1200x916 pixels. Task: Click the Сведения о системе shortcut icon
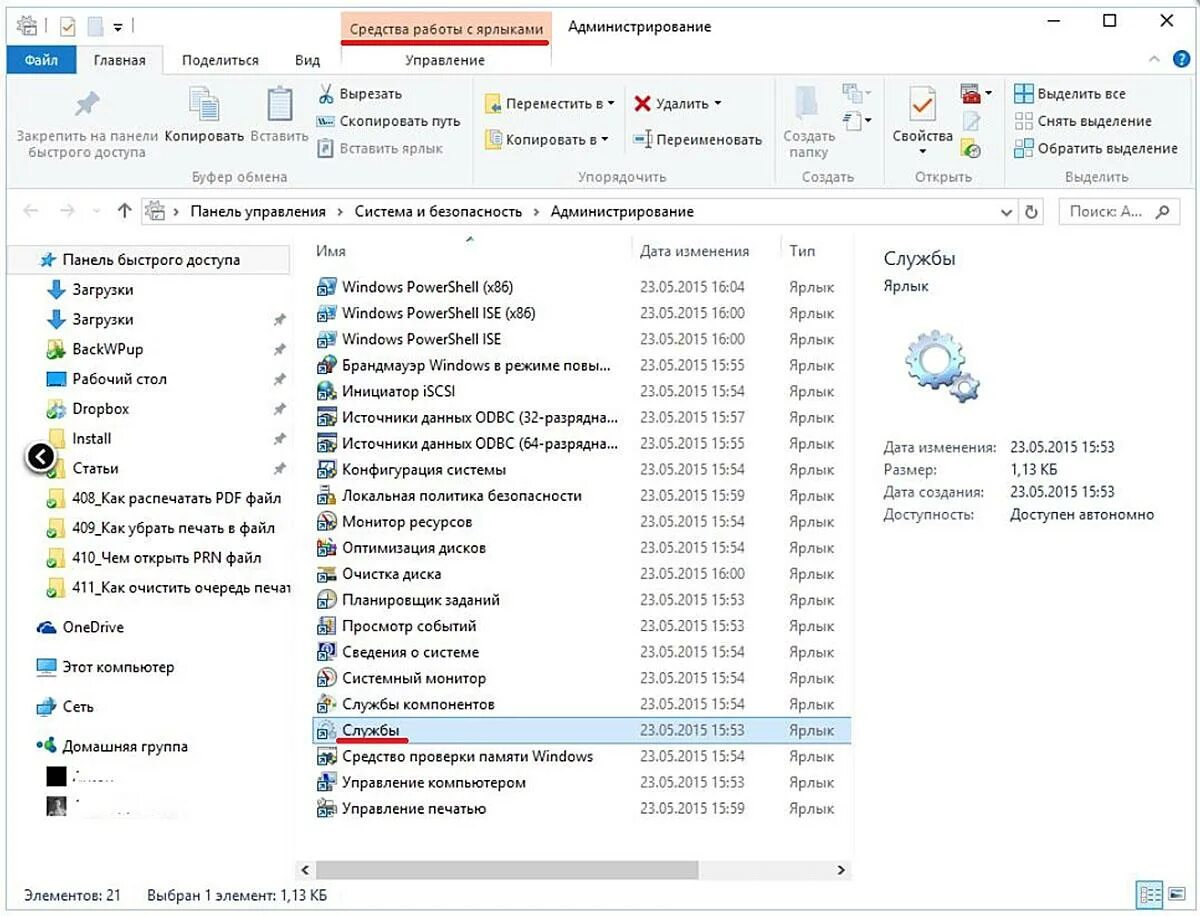(x=326, y=652)
